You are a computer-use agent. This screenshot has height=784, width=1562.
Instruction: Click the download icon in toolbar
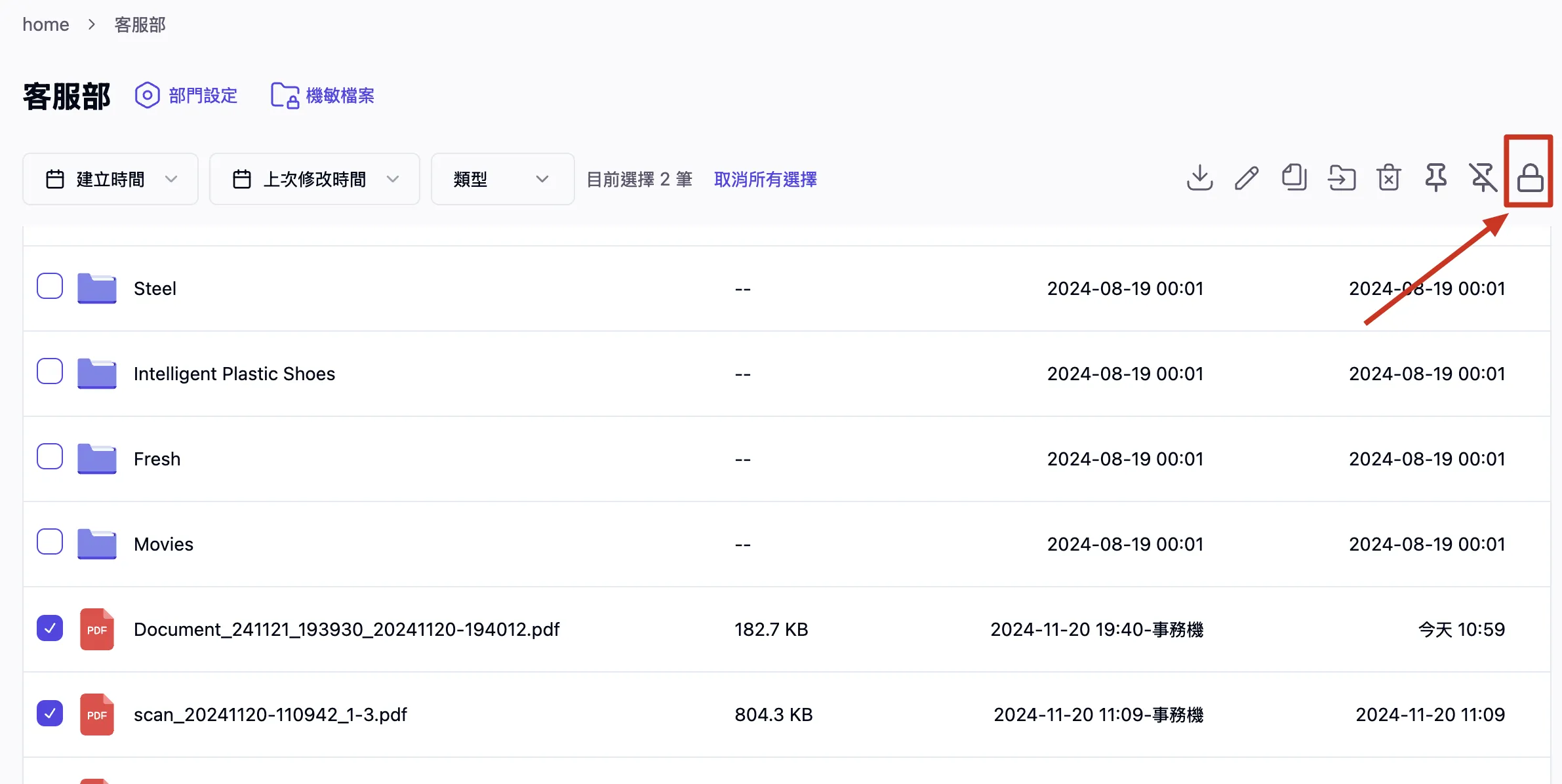tap(1199, 178)
